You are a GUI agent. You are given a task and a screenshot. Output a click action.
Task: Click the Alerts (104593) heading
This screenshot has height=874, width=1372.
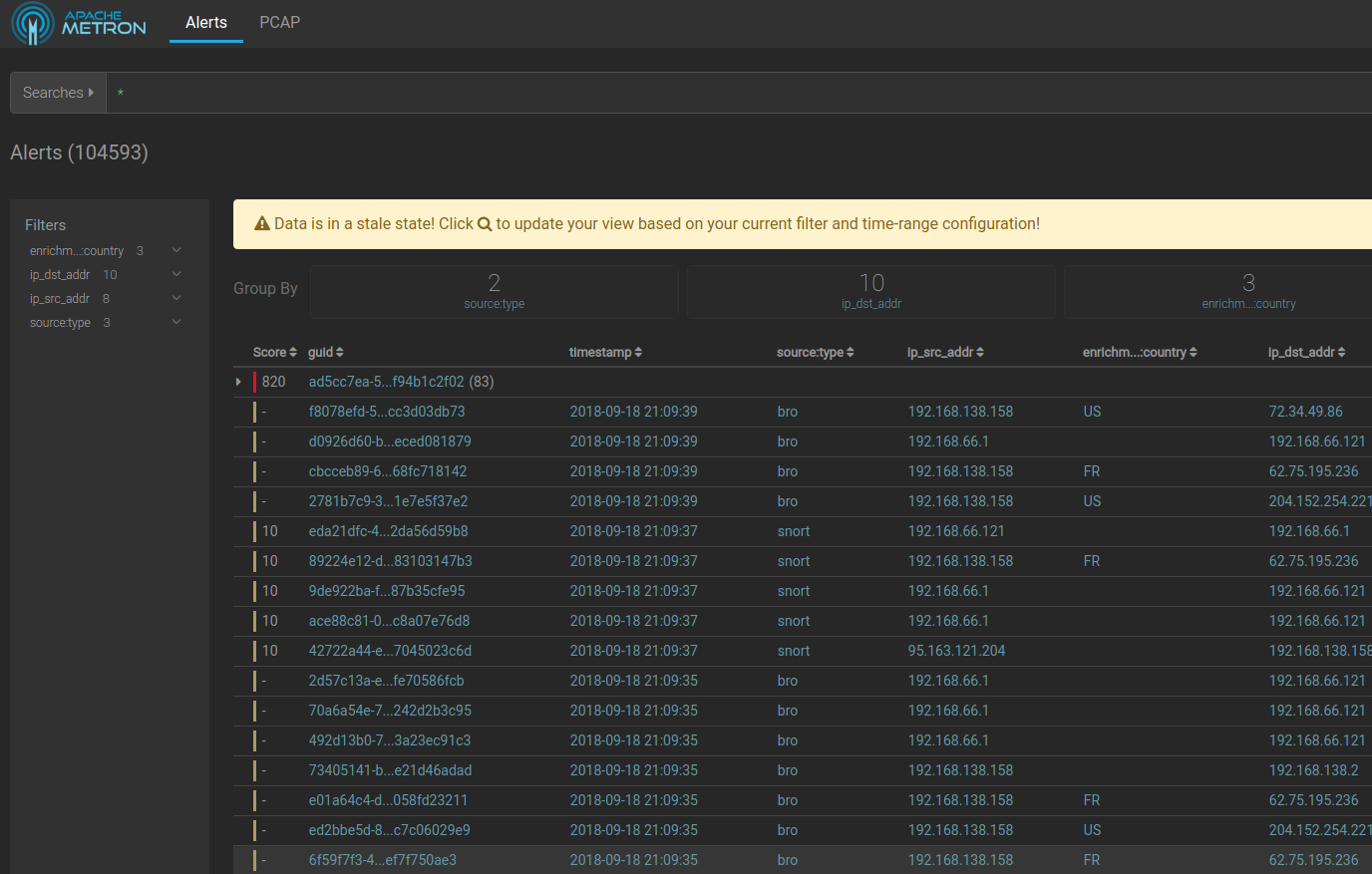[x=79, y=152]
